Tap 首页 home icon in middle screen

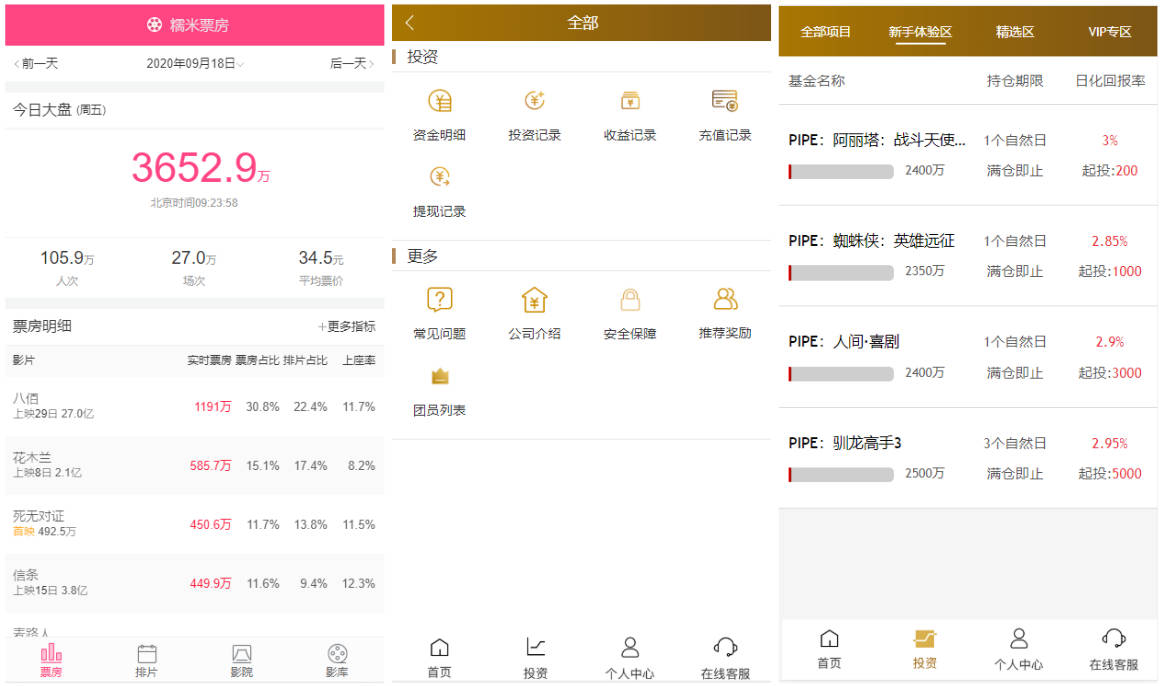(x=440, y=647)
